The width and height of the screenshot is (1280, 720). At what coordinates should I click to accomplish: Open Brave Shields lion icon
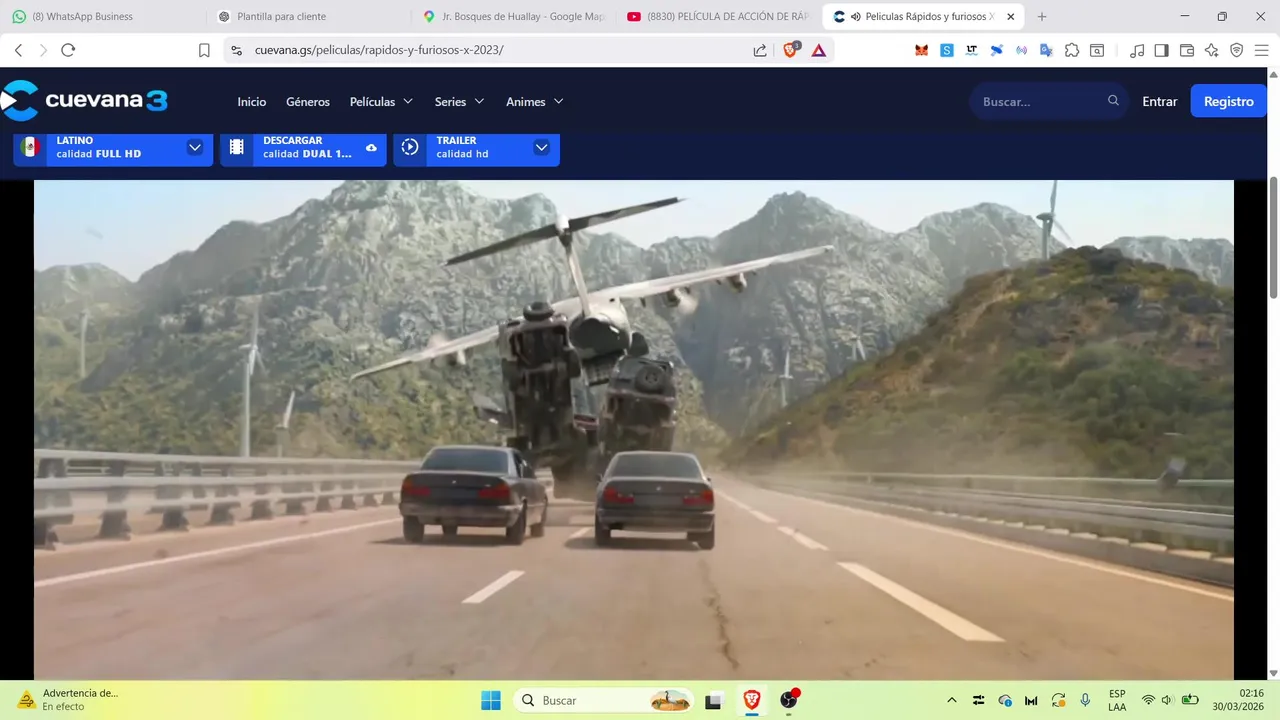click(x=790, y=50)
